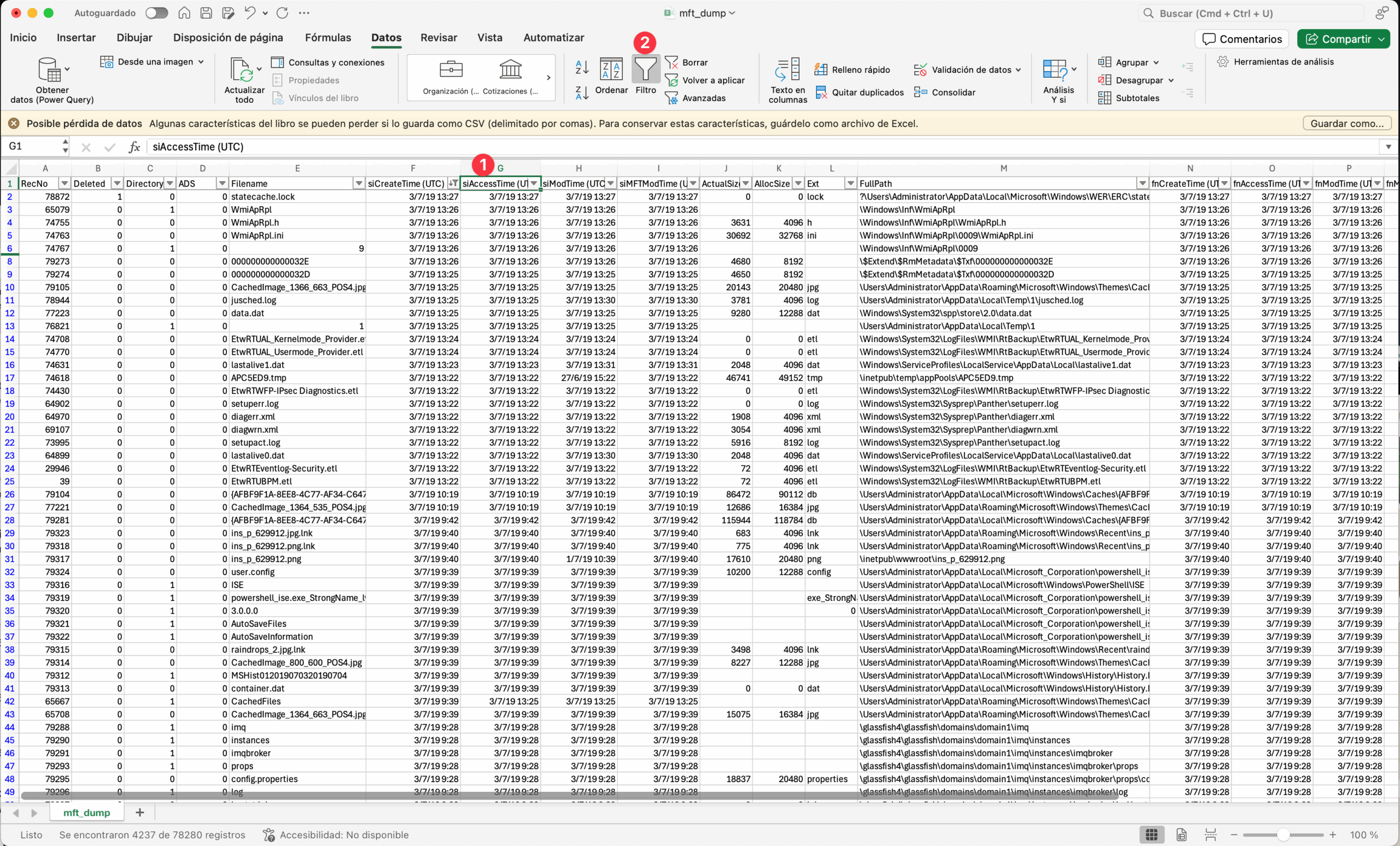Click the Compartir button

[1344, 39]
